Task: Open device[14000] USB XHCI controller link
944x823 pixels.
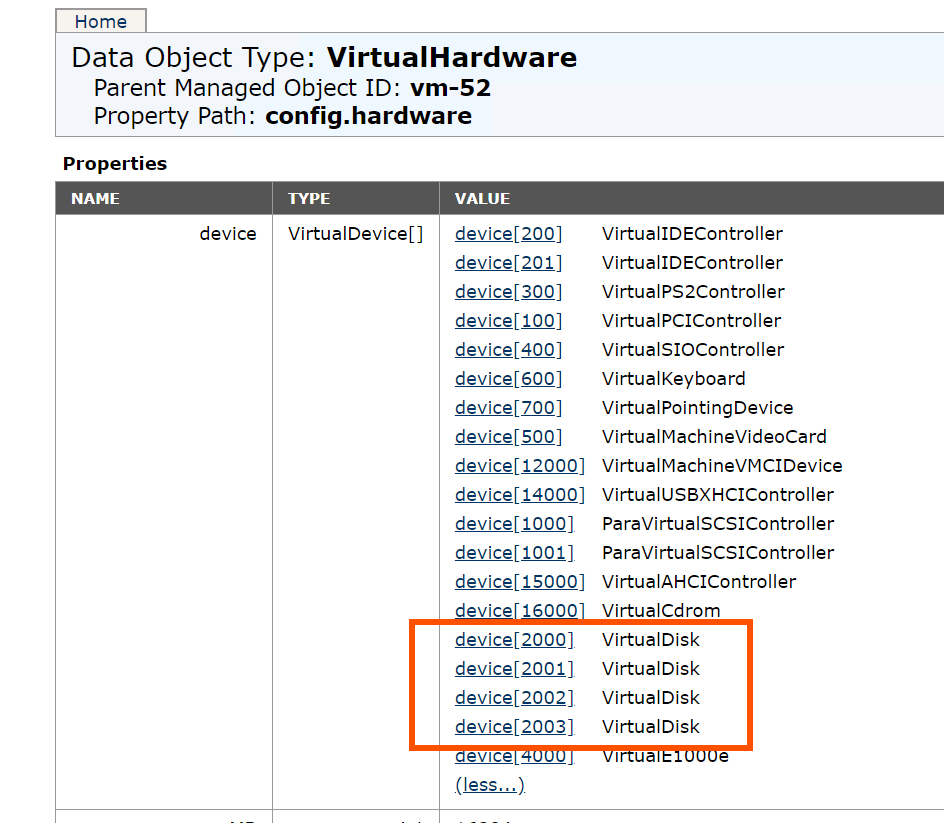Action: coord(519,495)
